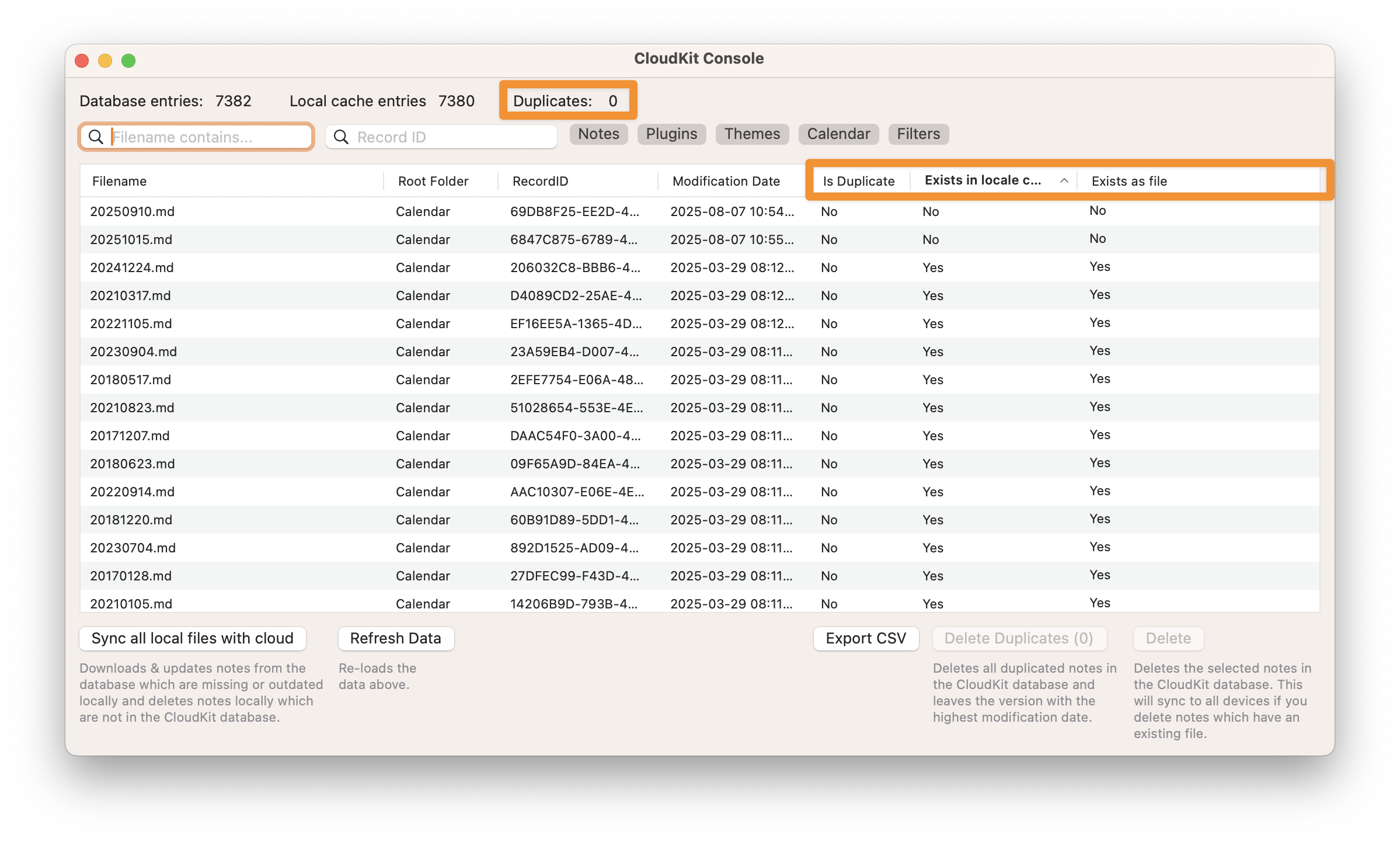Click RecordID 892D1525-AD09-4...
Screen dimensions: 1400x842
[574, 548]
